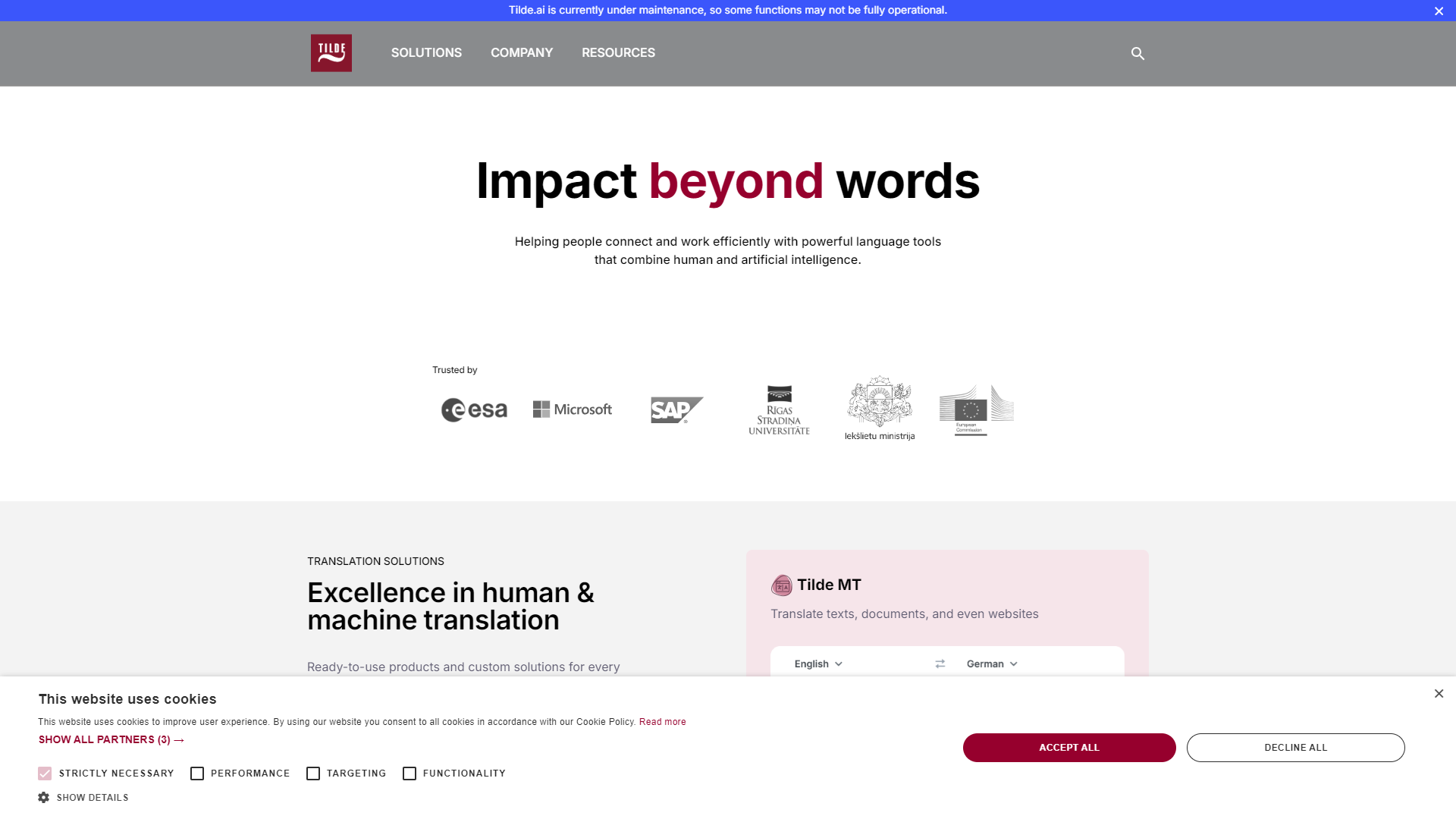Click the ESA trusted partner logo
Screen dimensions: 1456x819
coord(474,408)
